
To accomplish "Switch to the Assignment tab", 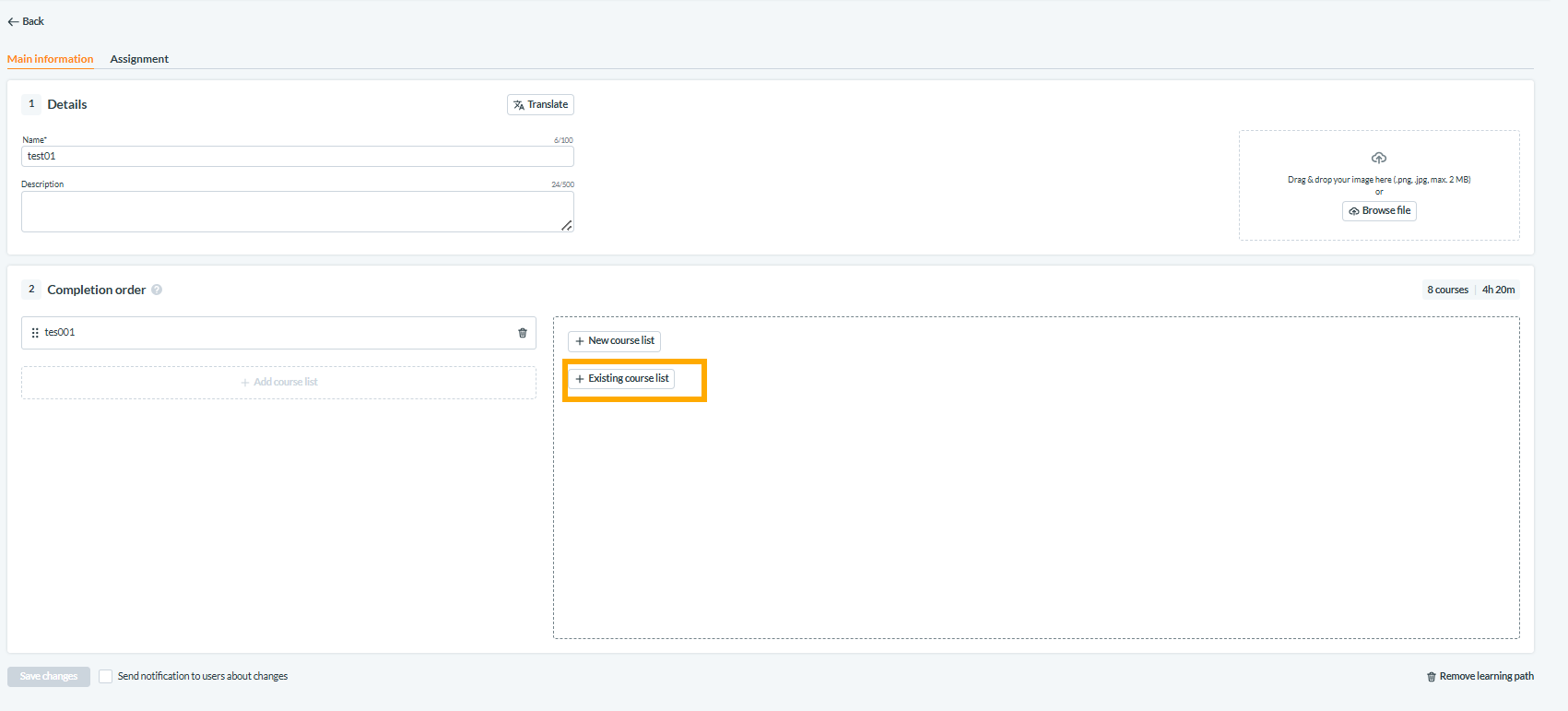I will pos(139,59).
